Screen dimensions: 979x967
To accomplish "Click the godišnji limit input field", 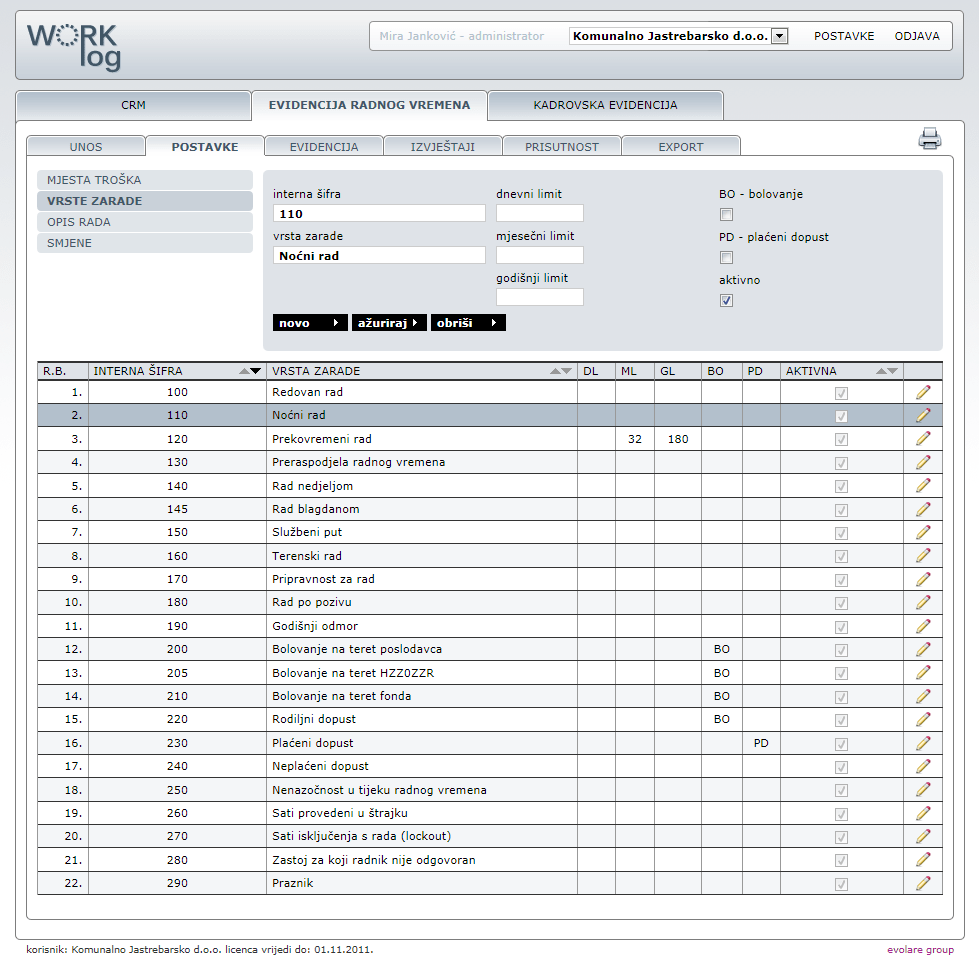I will (539, 297).
